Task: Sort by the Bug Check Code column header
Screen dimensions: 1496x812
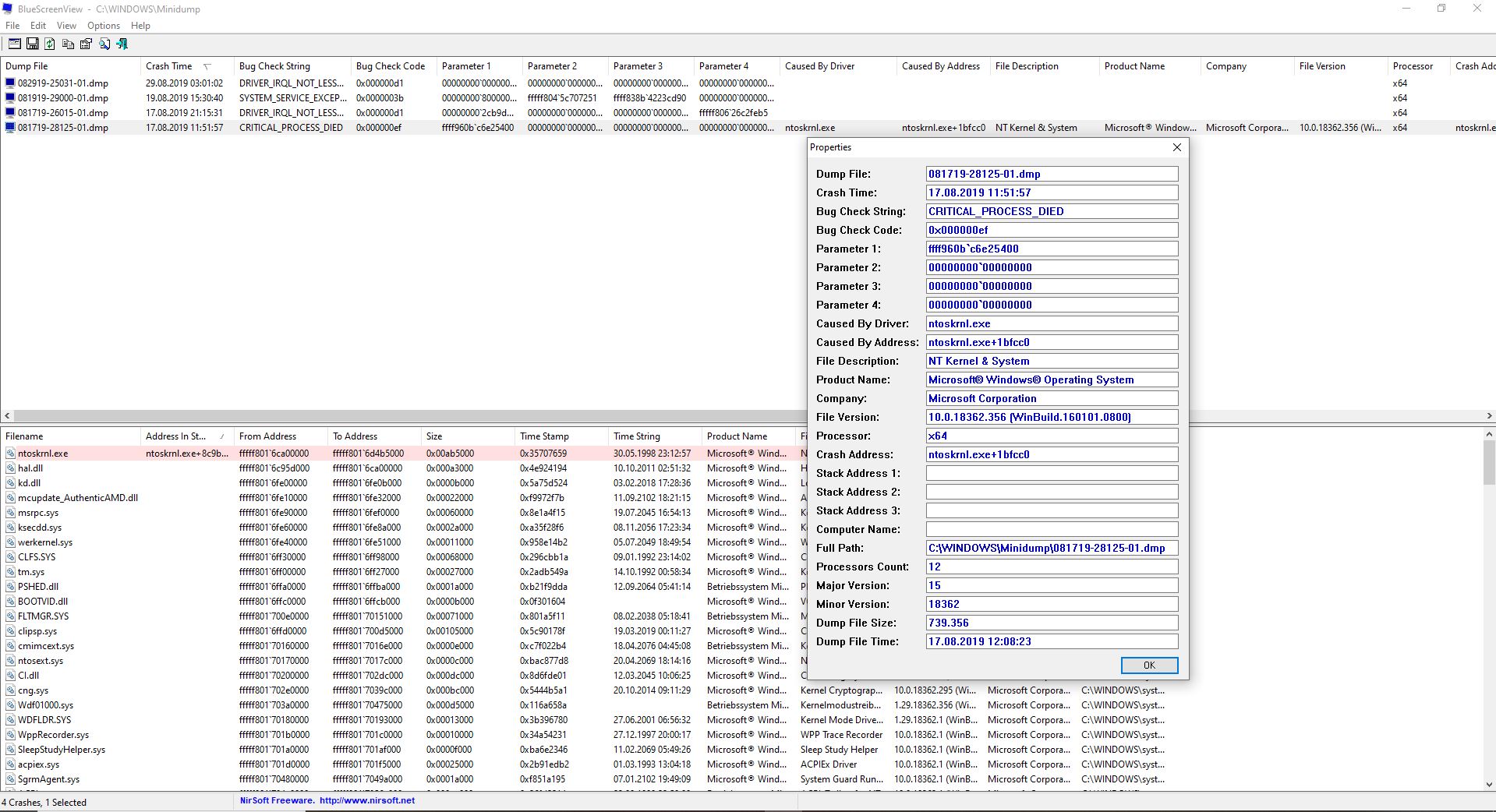Action: 394,66
